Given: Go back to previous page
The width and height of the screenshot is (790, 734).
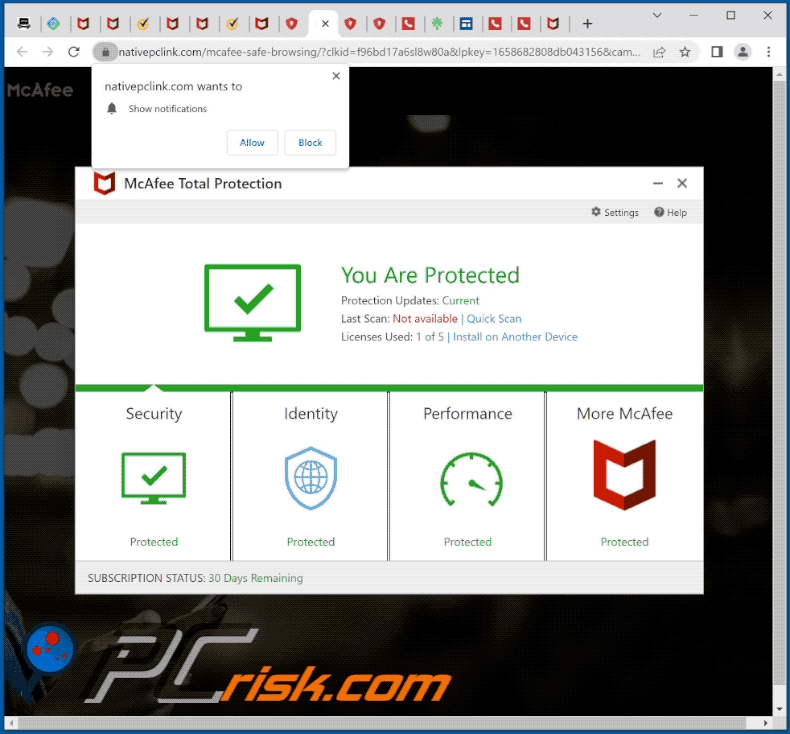Looking at the screenshot, I should [22, 51].
